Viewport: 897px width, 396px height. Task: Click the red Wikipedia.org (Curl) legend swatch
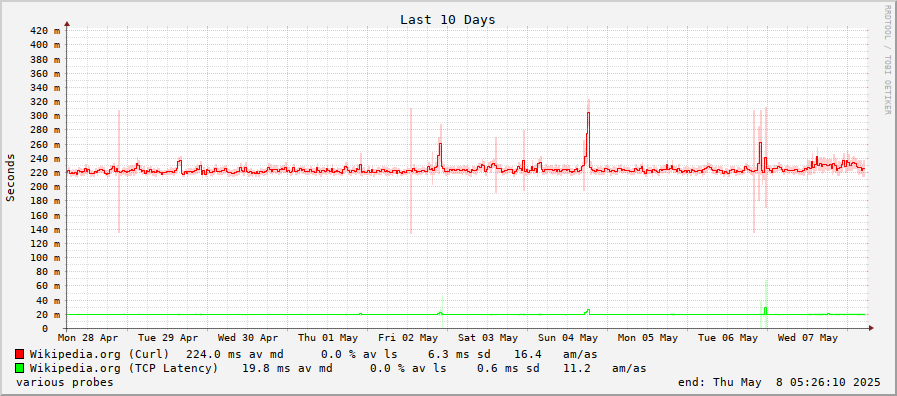click(19, 354)
